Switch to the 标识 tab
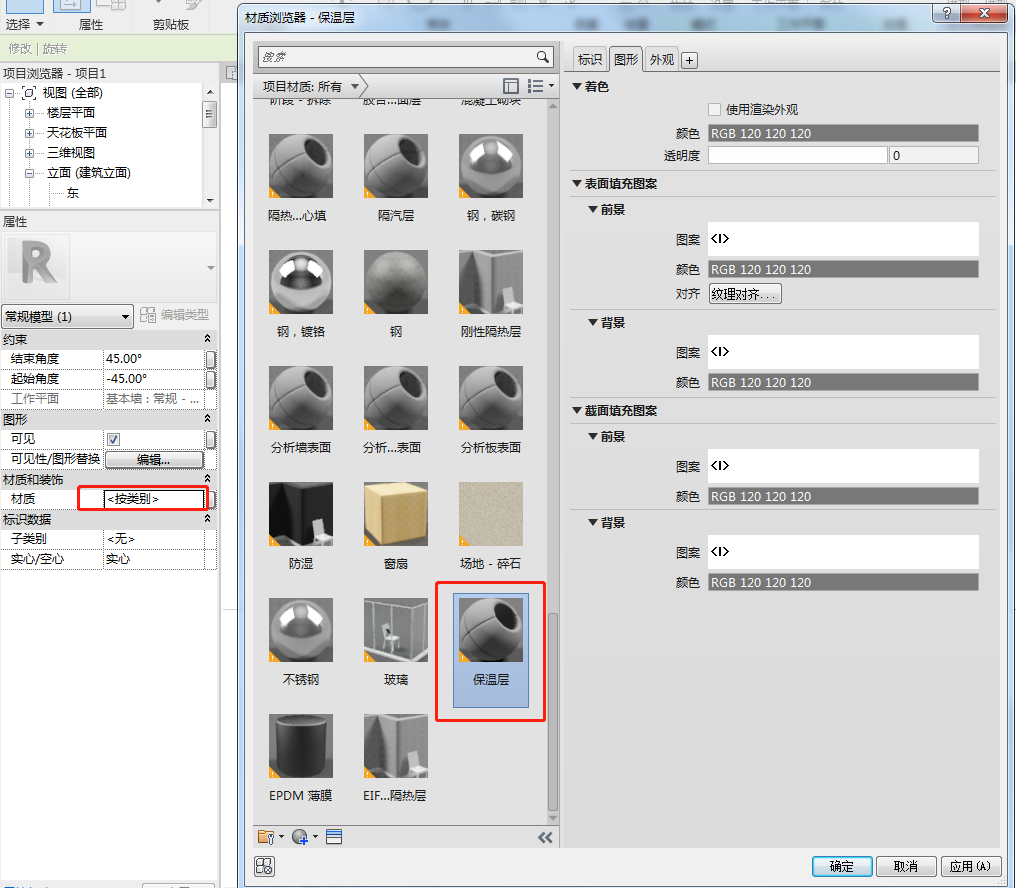This screenshot has width=1016, height=888. pyautogui.click(x=590, y=60)
